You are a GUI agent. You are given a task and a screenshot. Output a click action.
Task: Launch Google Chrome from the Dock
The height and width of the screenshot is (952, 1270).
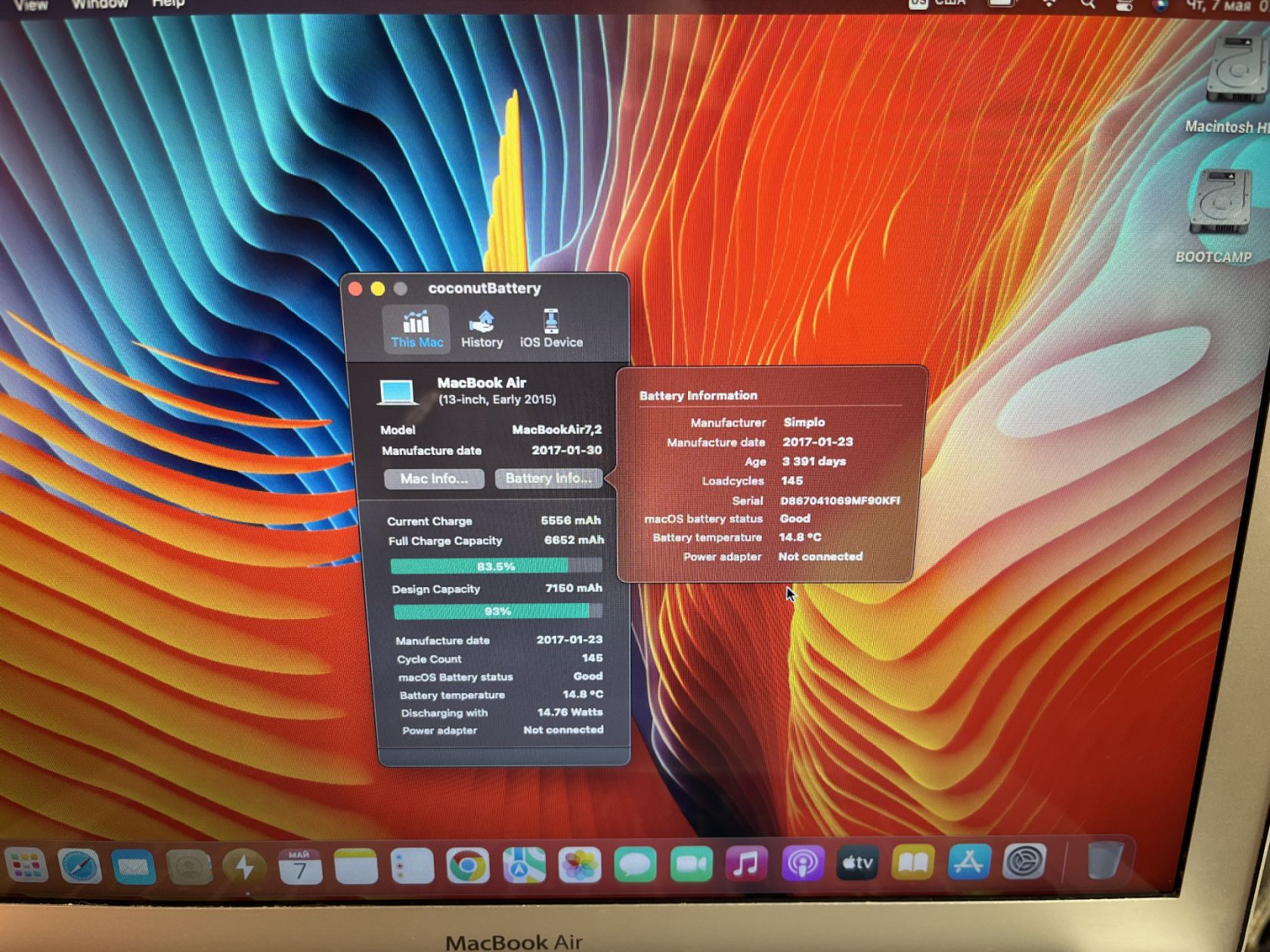[x=467, y=866]
